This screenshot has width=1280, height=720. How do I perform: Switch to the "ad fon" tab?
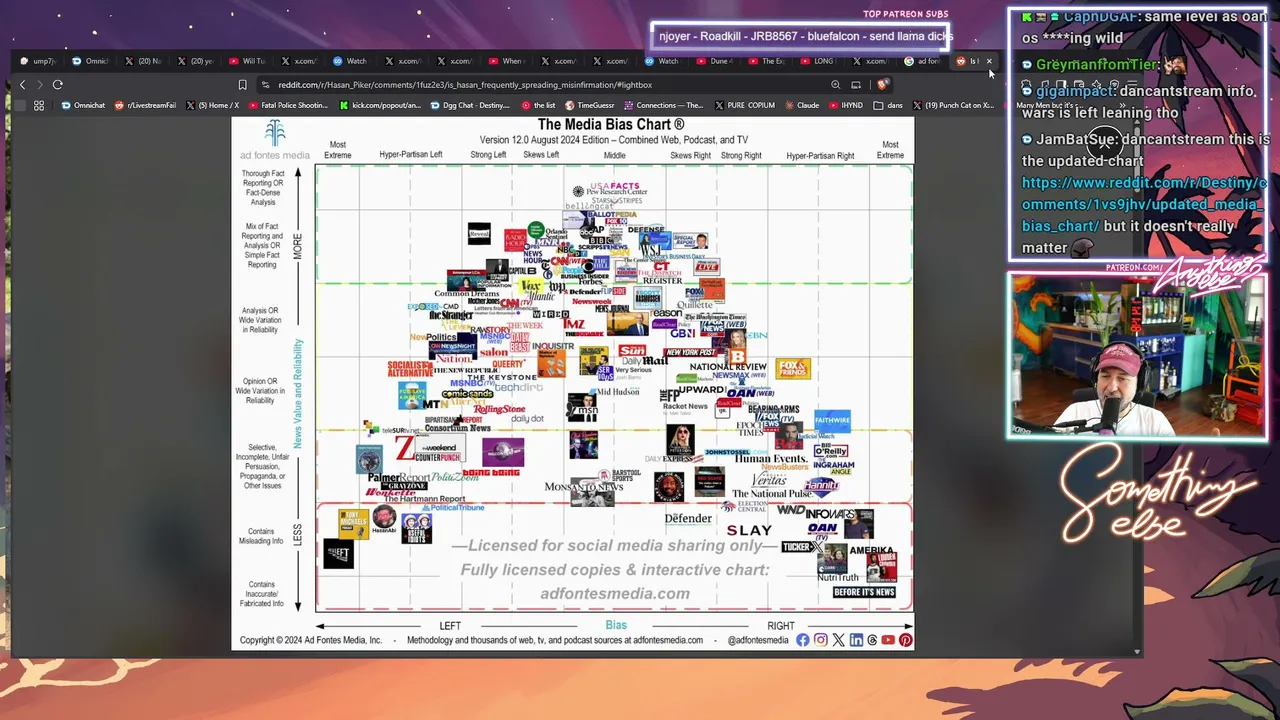click(x=923, y=61)
